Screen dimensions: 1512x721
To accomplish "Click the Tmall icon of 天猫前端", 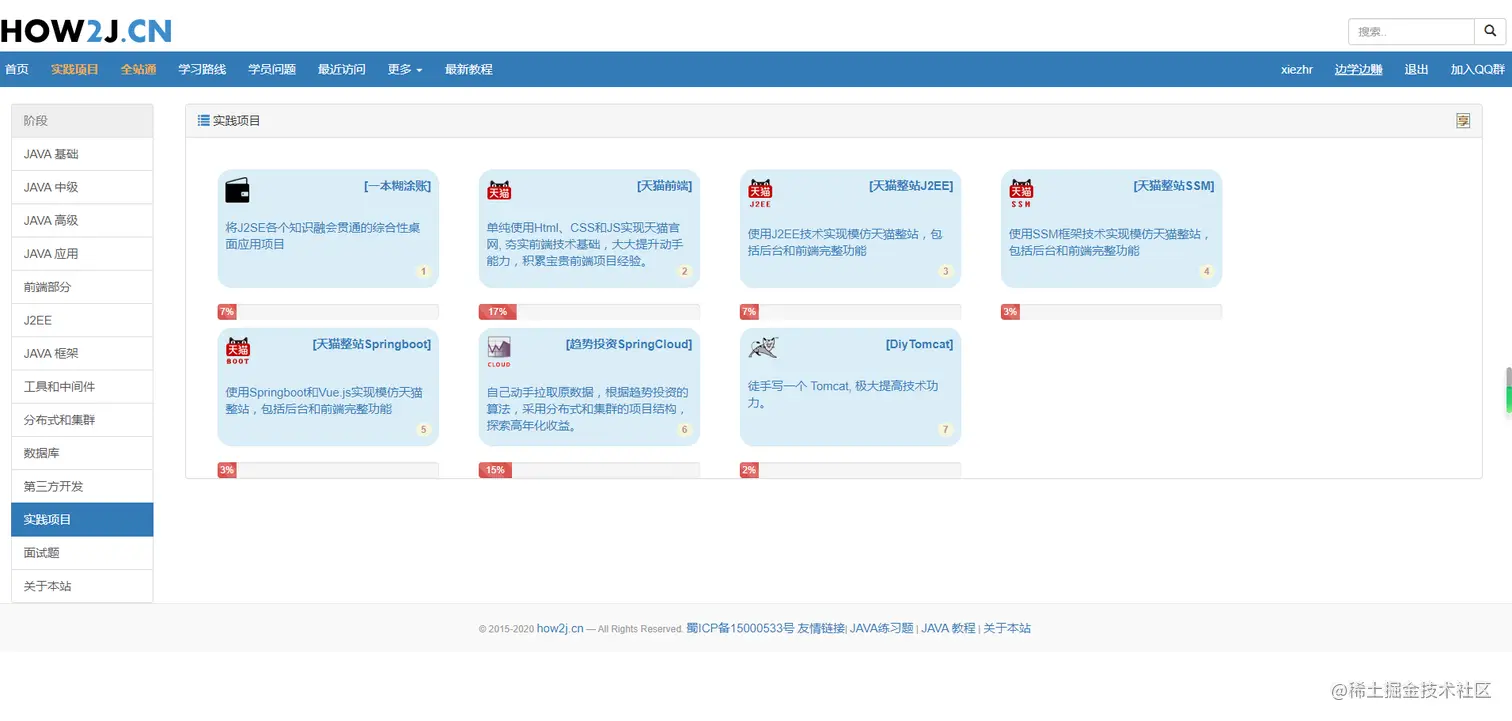I will (499, 190).
